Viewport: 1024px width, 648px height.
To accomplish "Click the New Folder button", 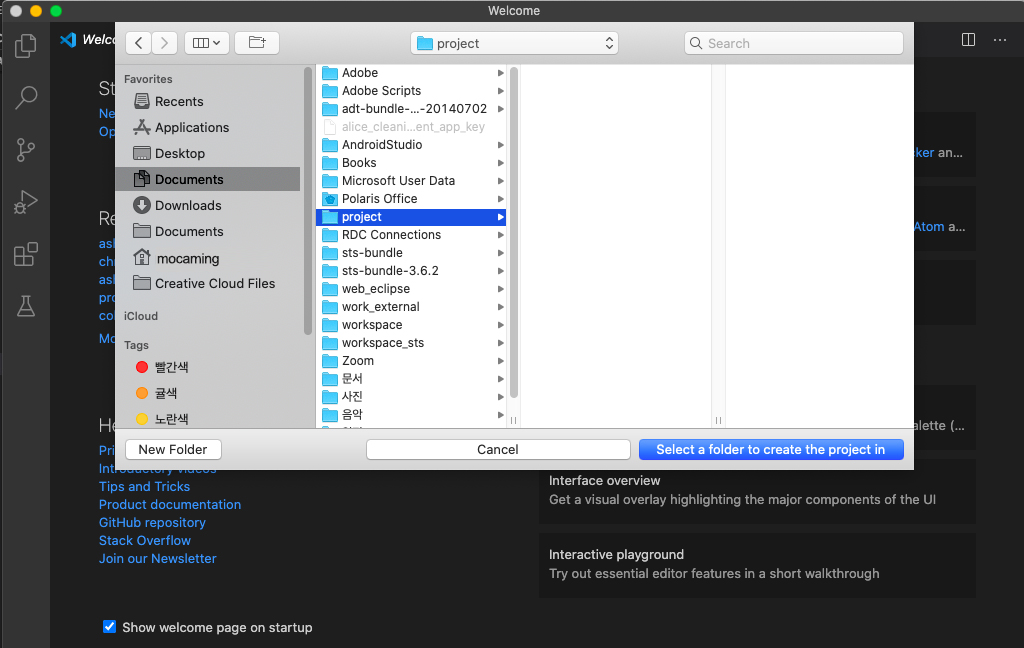I will pyautogui.click(x=173, y=449).
